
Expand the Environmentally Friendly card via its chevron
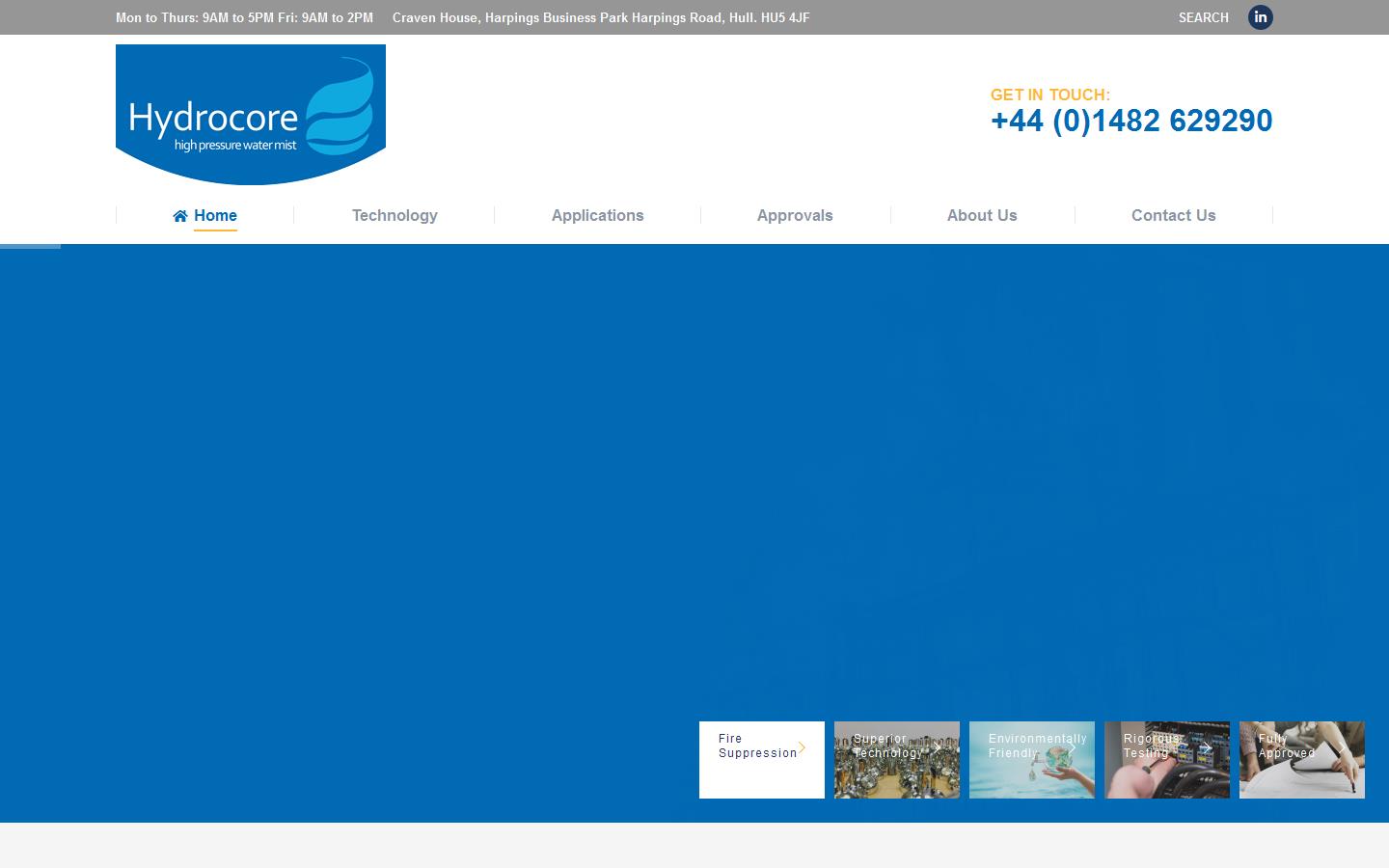pos(1072,747)
